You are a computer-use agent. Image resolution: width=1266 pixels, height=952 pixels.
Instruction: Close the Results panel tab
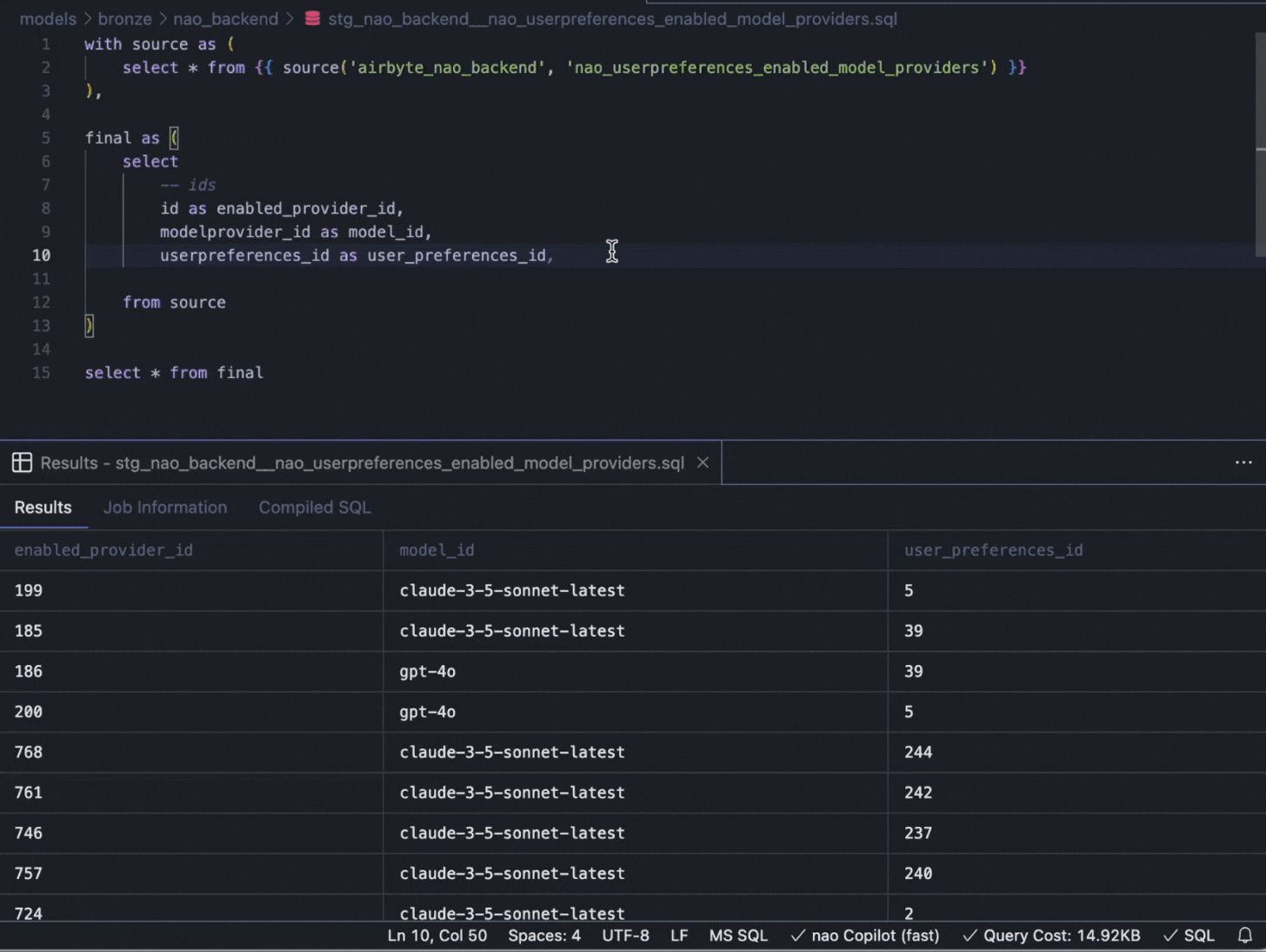[x=703, y=463]
